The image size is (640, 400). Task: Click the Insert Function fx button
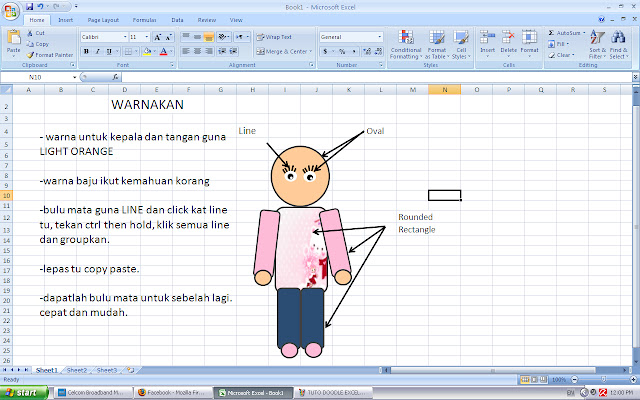click(116, 77)
